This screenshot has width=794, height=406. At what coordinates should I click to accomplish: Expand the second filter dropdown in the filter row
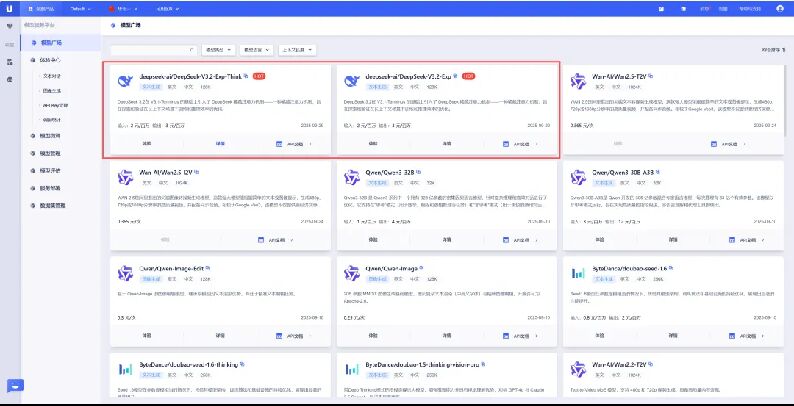[x=256, y=50]
